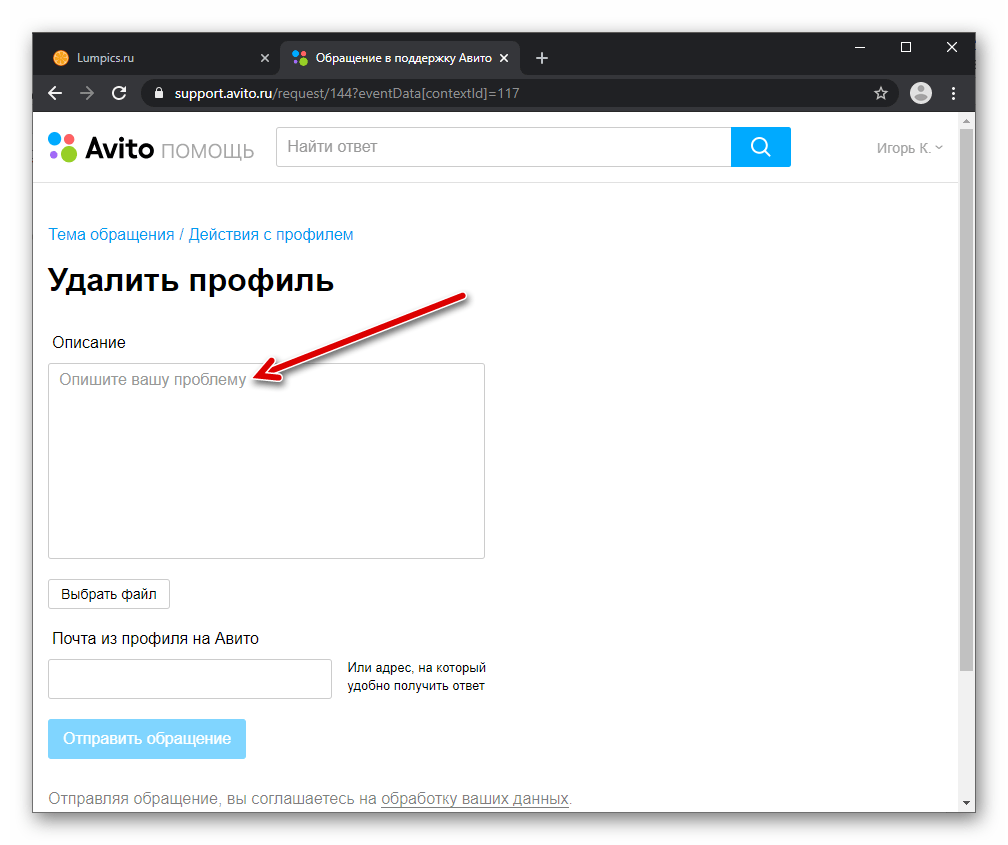Reload the page
Image resolution: width=1008 pixels, height=845 pixels.
(x=119, y=93)
